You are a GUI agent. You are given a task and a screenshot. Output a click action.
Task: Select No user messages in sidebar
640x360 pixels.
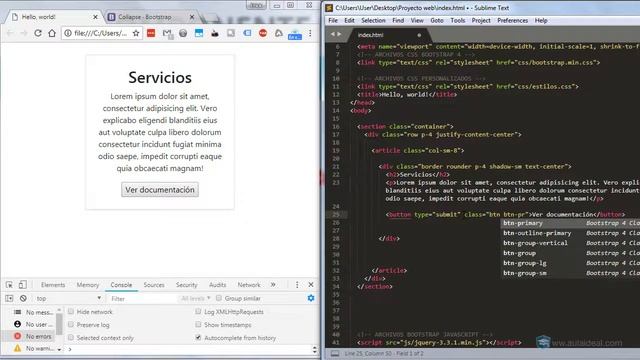[x=33, y=324]
